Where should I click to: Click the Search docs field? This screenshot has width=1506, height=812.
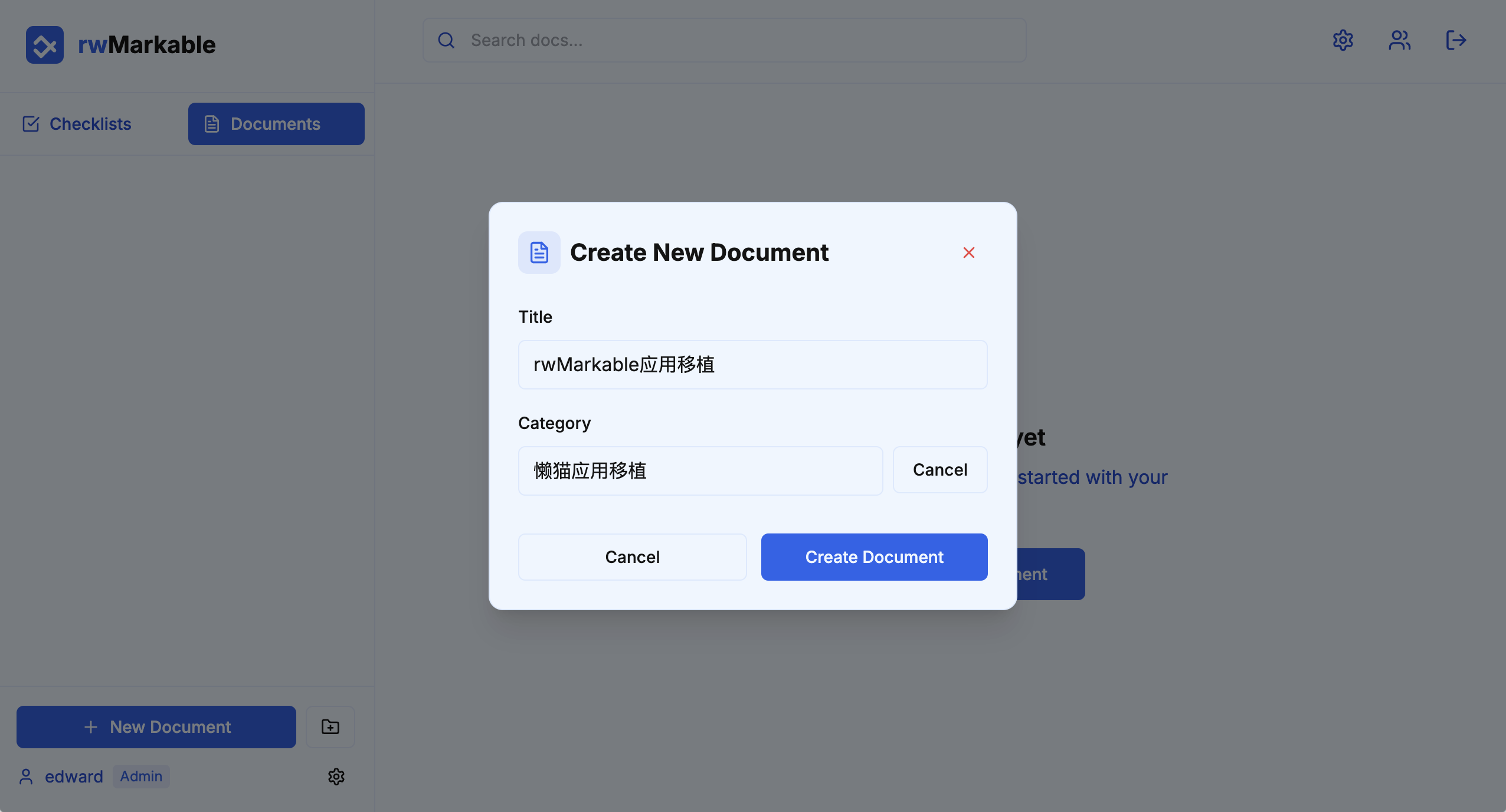point(724,40)
